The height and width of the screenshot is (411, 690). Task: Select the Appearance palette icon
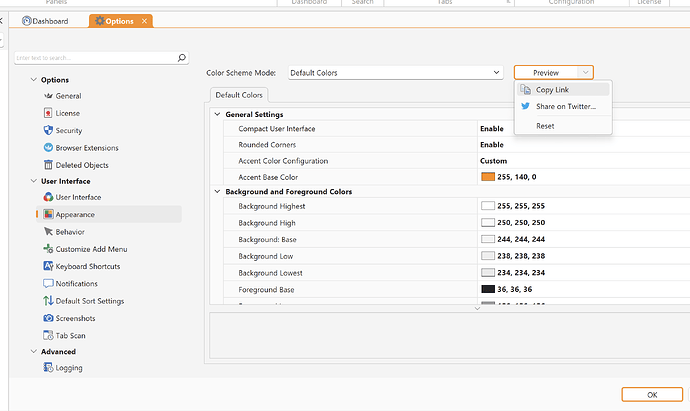click(48, 214)
